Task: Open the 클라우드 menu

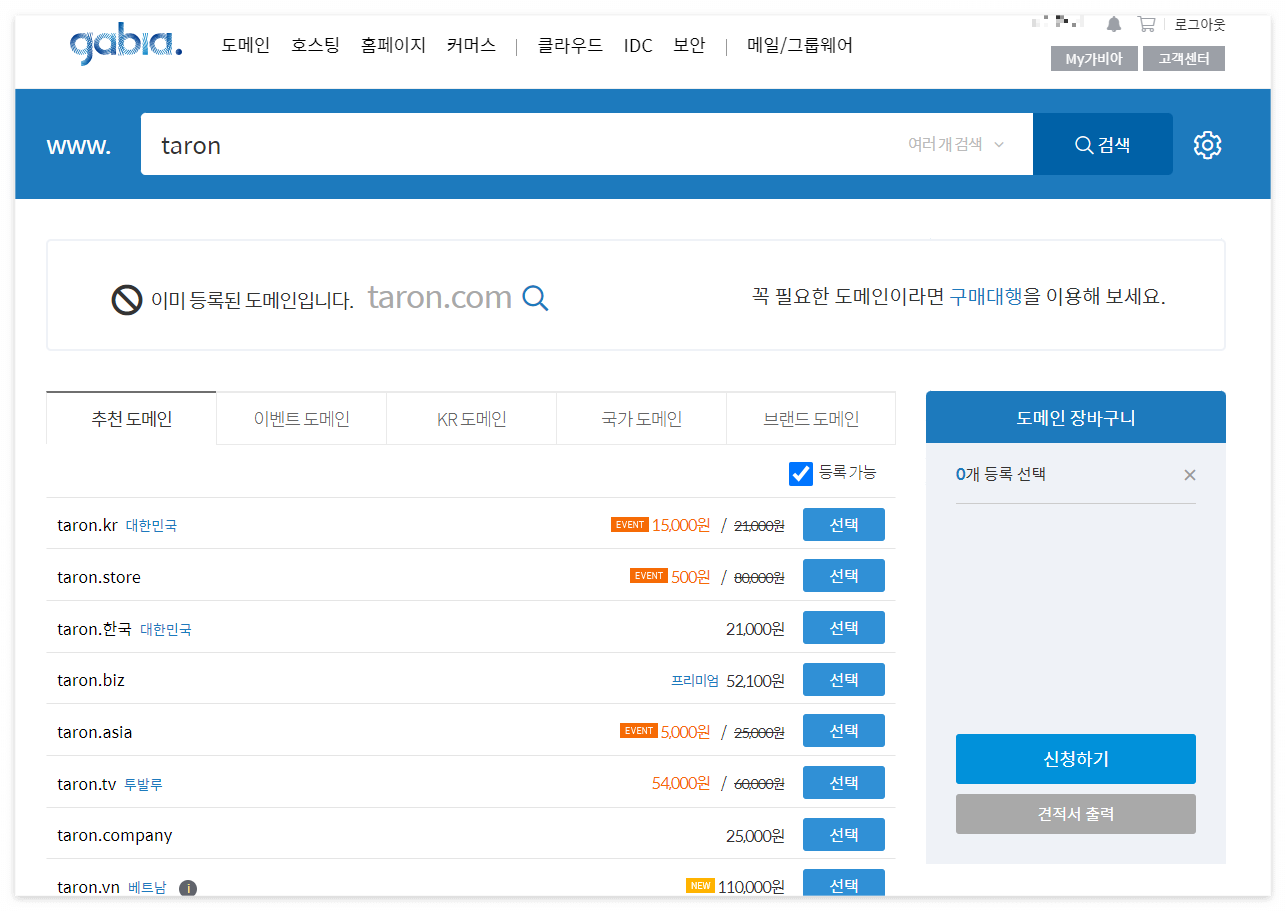Action: pos(570,45)
